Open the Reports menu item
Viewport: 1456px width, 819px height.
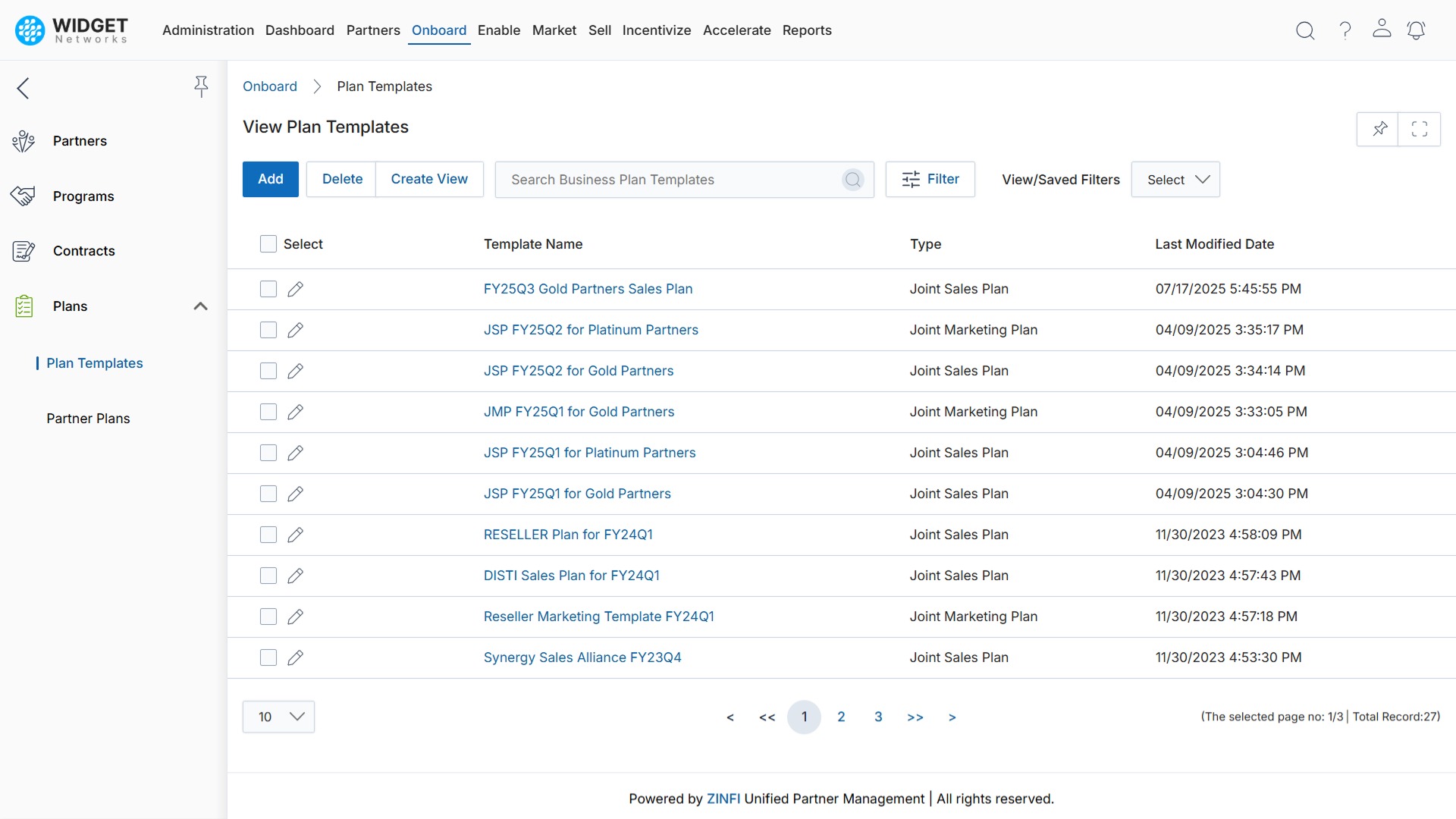click(807, 30)
